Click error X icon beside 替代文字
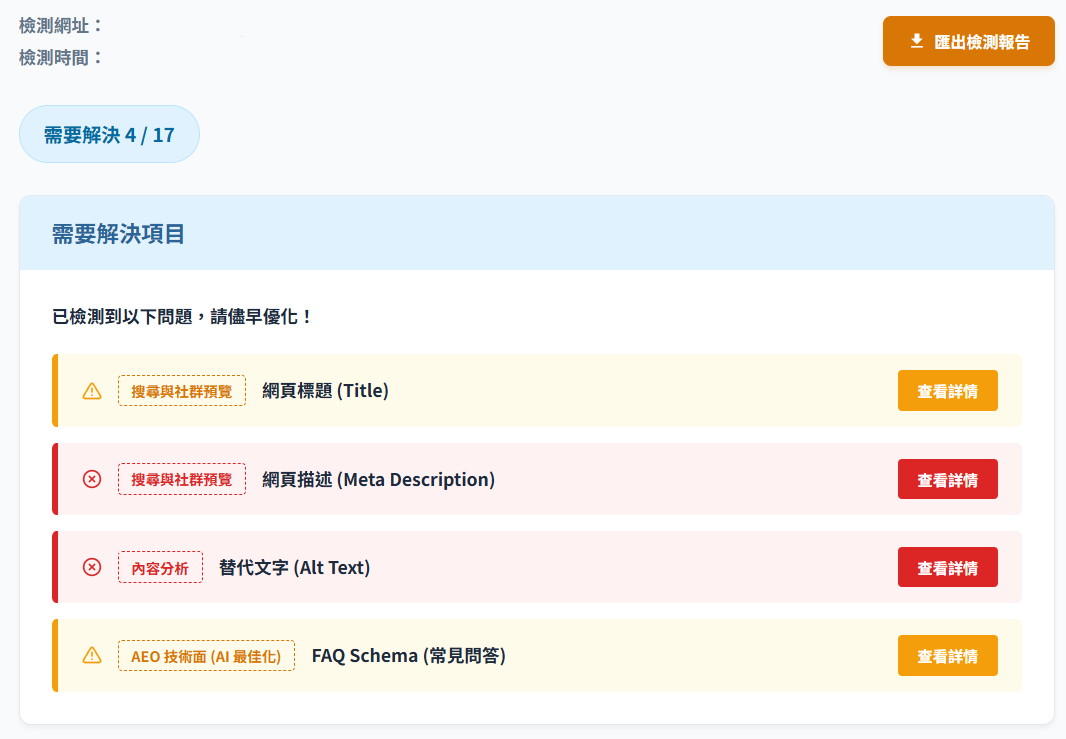 tap(92, 567)
